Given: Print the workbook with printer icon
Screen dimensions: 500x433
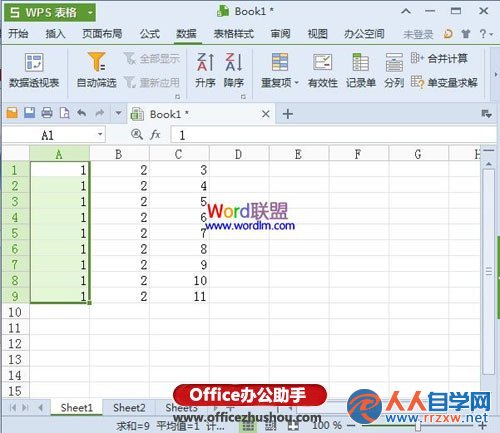Looking at the screenshot, I should (47, 113).
